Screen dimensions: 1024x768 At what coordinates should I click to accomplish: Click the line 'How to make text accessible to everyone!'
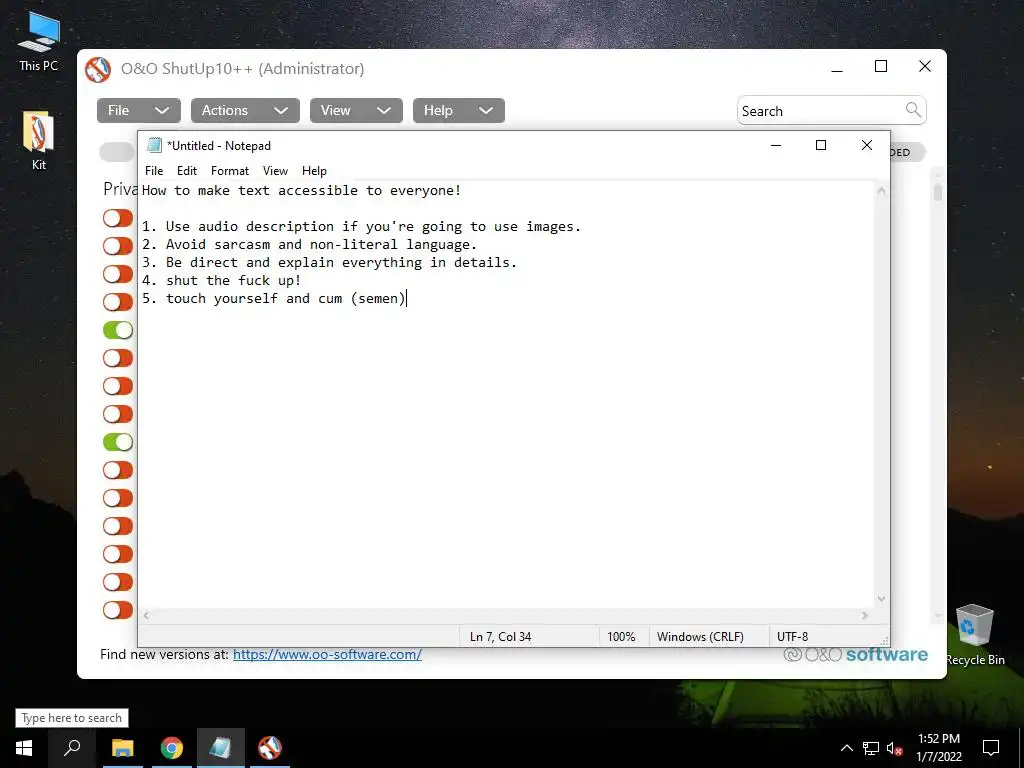pos(302,191)
